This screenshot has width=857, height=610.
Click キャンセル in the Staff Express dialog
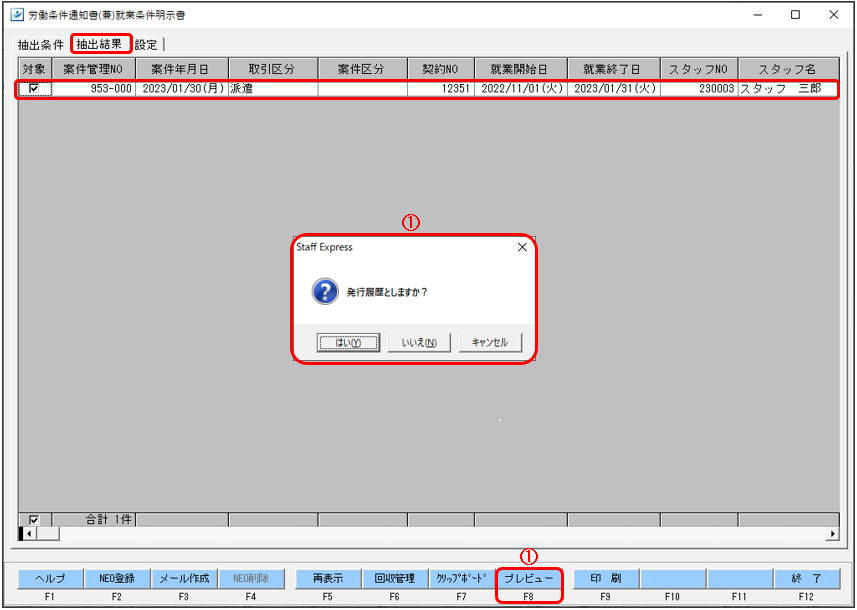490,343
